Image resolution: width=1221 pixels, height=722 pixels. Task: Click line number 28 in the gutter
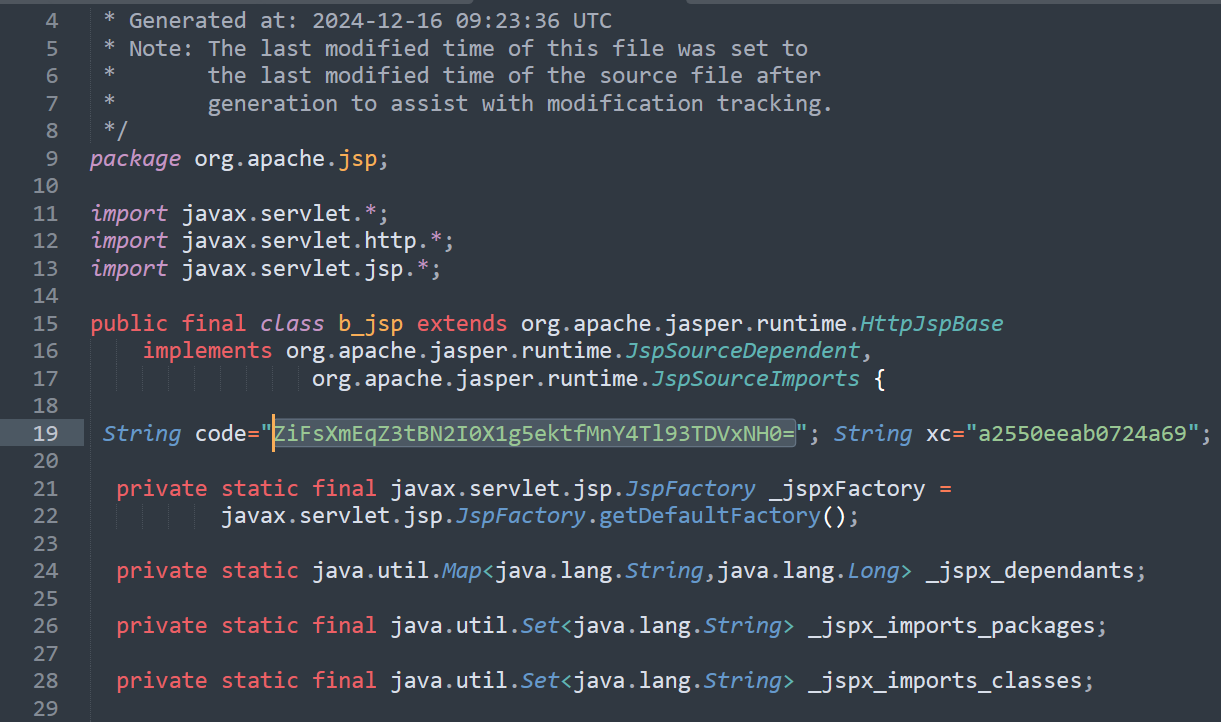click(x=46, y=680)
